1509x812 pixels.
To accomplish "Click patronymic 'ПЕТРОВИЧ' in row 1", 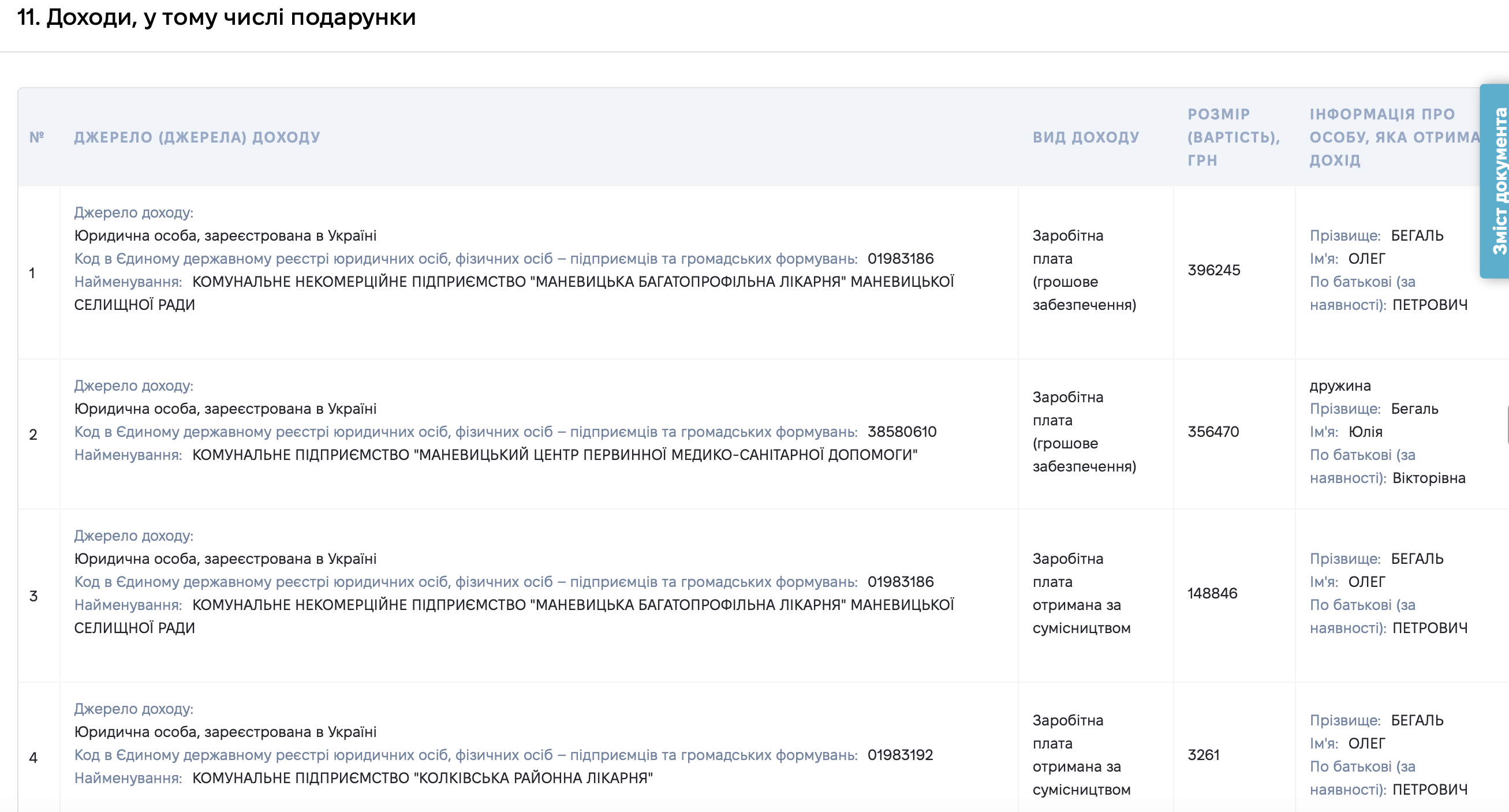I will point(1430,304).
